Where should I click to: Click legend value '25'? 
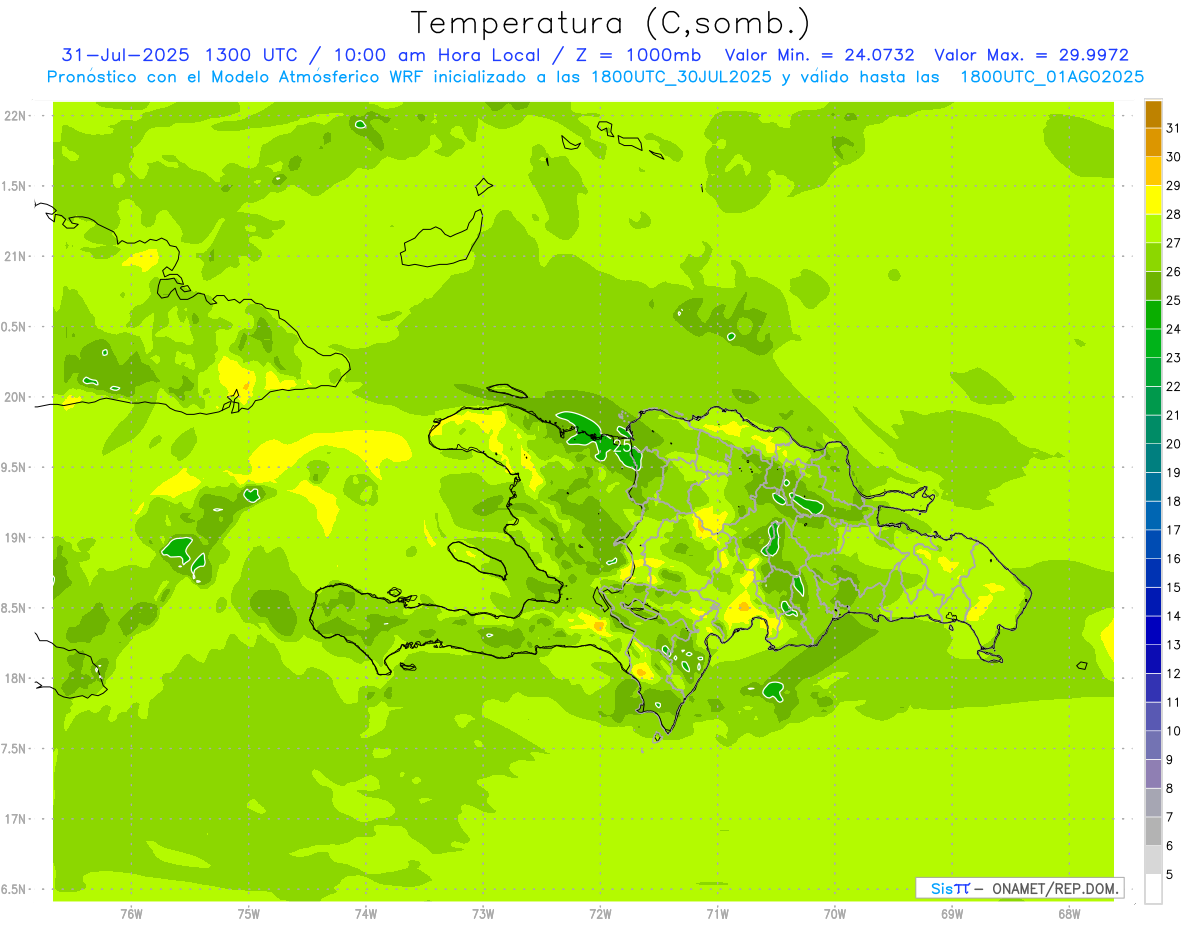(1174, 300)
